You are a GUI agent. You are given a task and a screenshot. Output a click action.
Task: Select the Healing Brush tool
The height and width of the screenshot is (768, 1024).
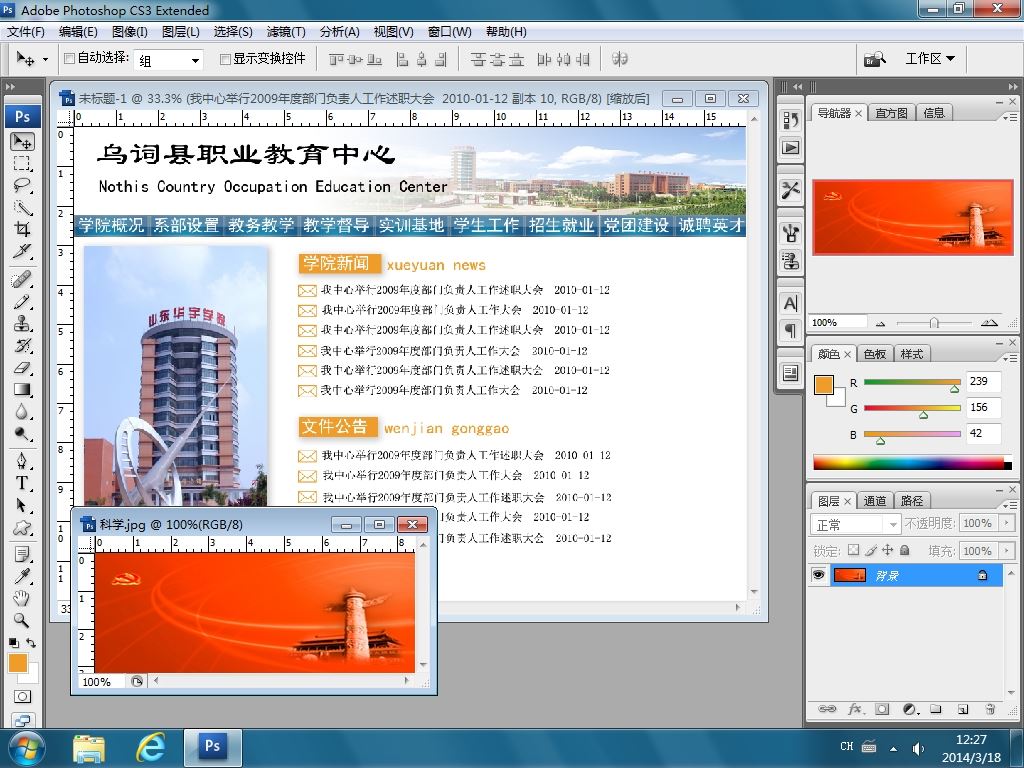[22, 280]
